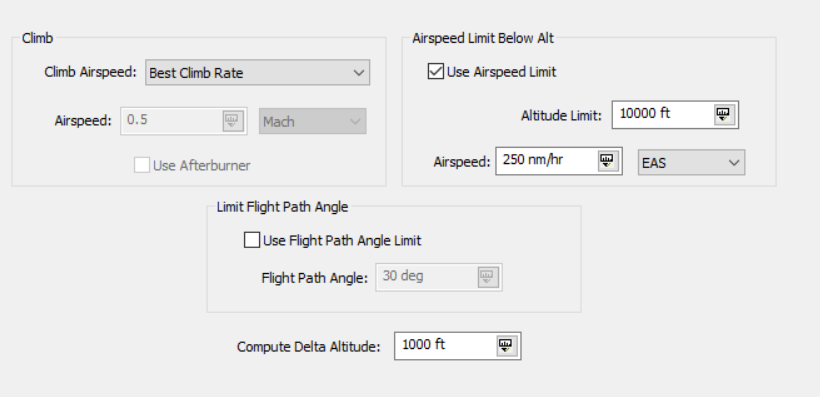The image size is (820, 397).
Task: Click the Climb group box title
Action: pyautogui.click(x=38, y=38)
